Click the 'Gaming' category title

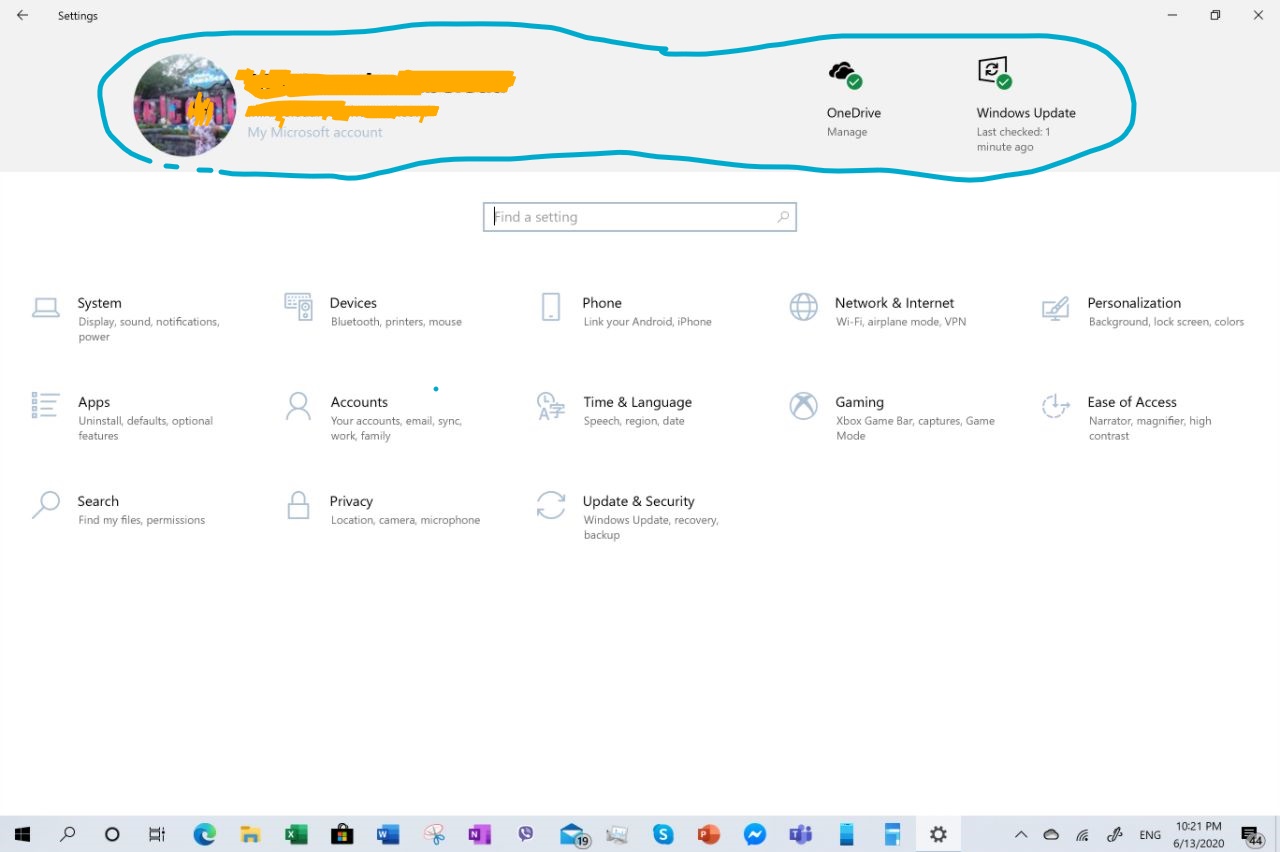click(860, 402)
